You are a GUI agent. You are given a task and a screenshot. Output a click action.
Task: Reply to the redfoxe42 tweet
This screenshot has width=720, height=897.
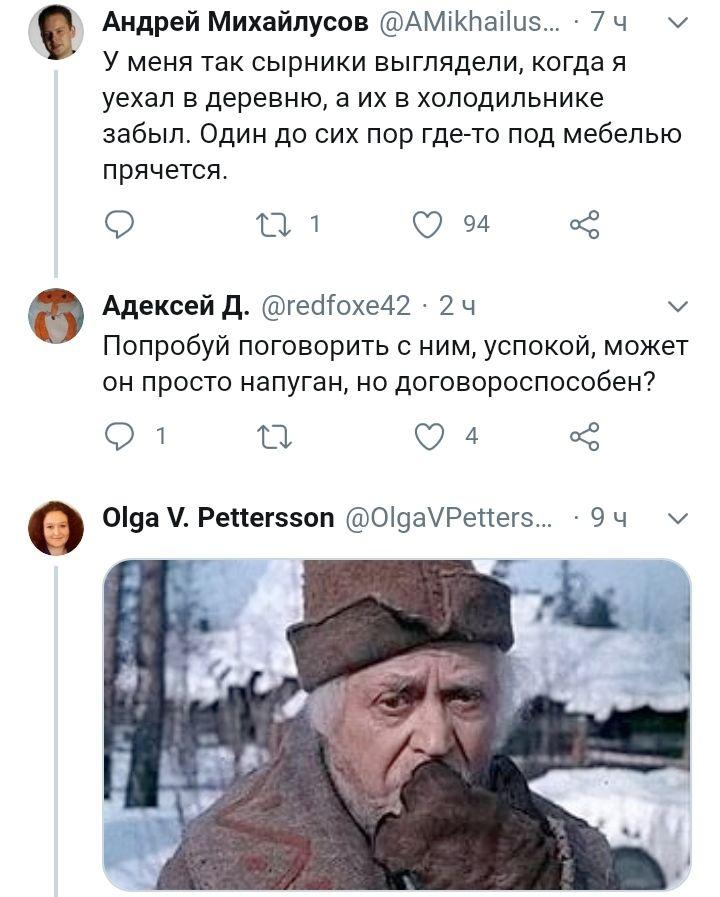click(x=119, y=436)
